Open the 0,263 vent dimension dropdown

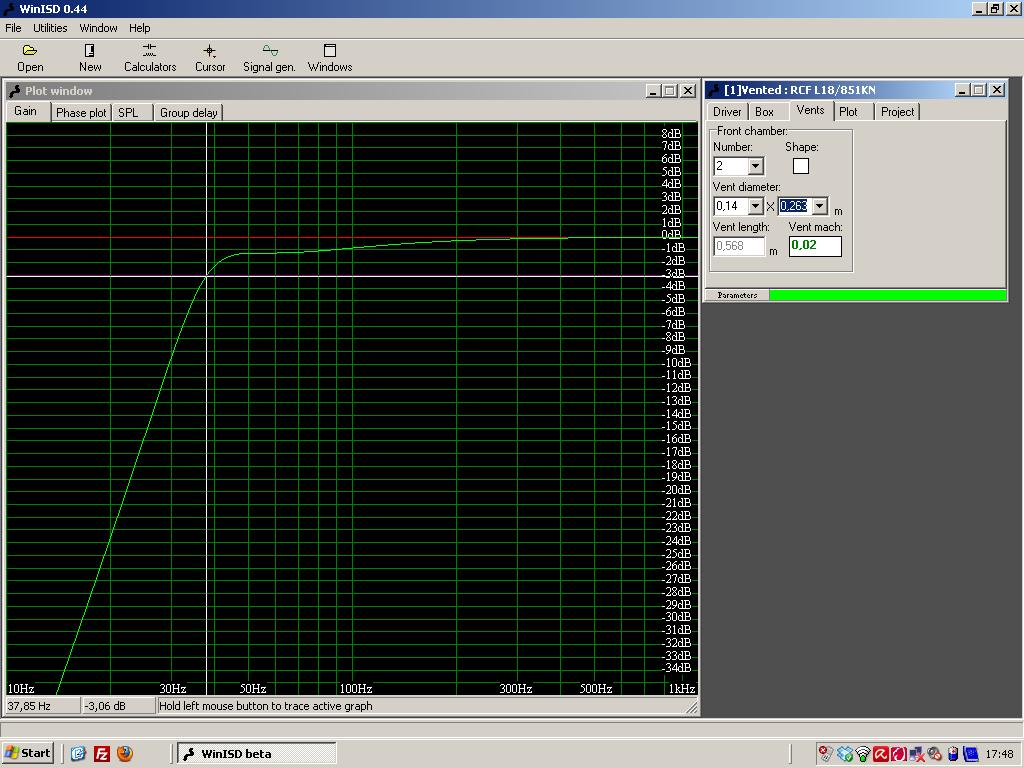pos(820,206)
